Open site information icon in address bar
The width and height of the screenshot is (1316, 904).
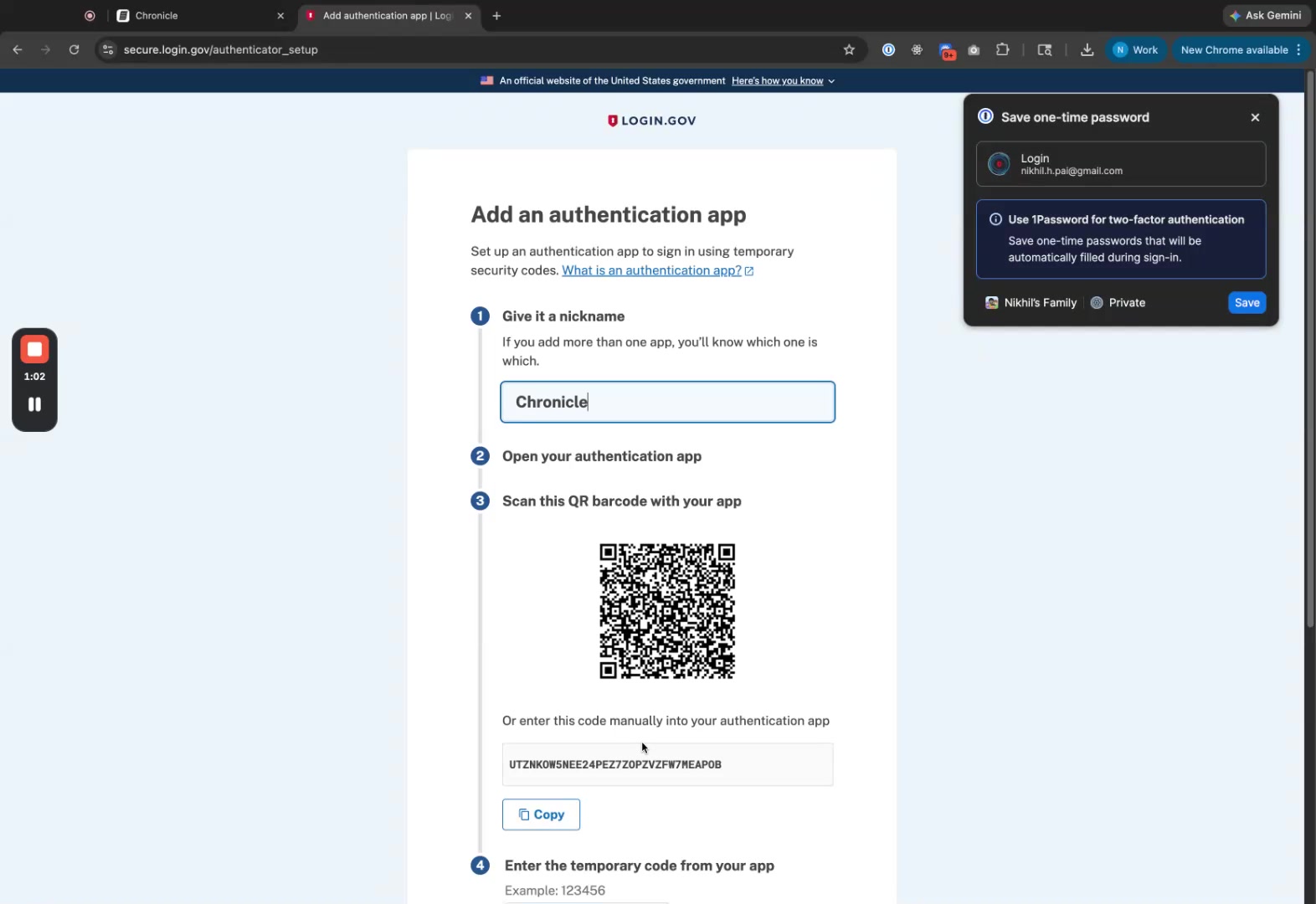(x=107, y=49)
